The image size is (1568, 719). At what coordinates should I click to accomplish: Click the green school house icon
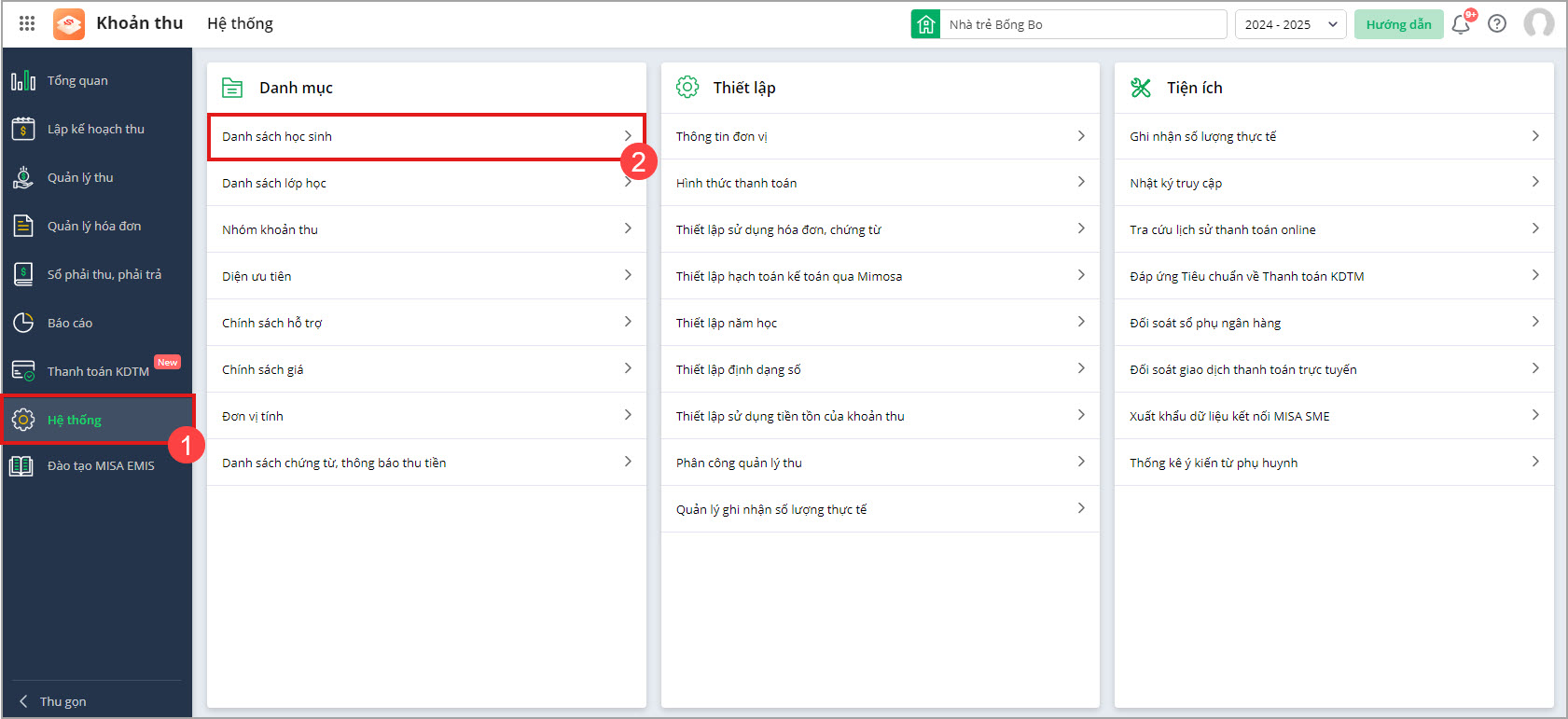925,24
